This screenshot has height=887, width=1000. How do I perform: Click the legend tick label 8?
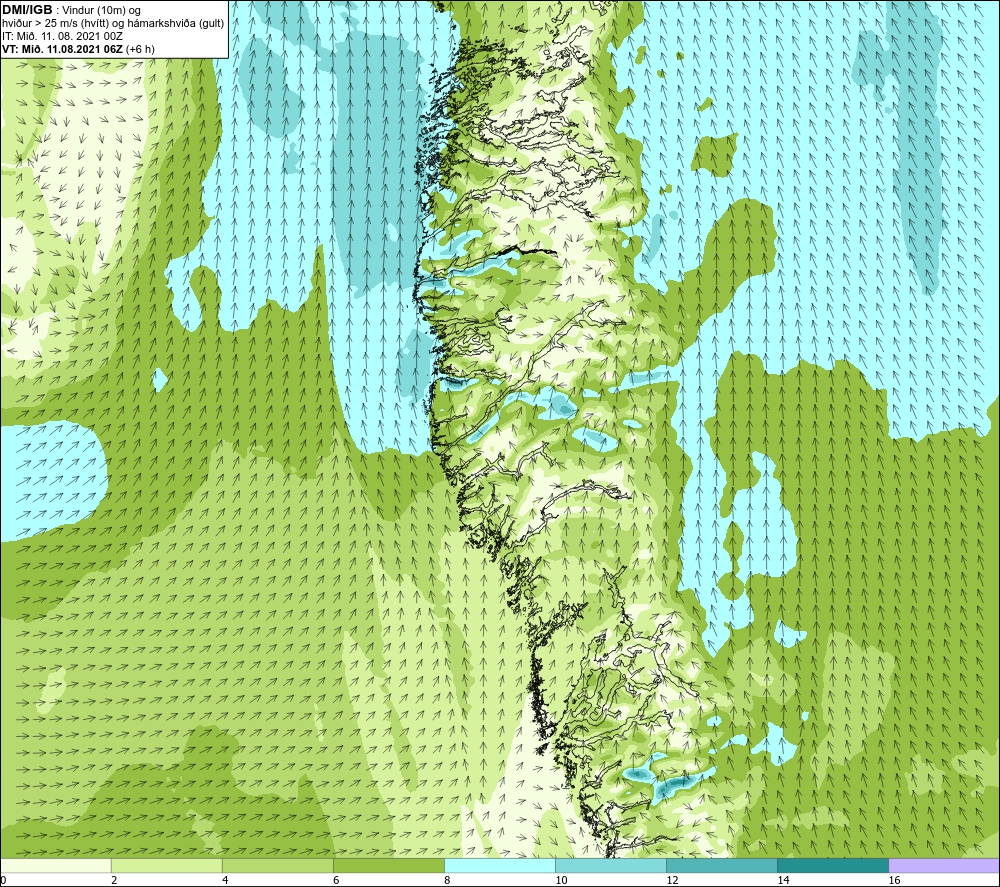click(x=447, y=881)
